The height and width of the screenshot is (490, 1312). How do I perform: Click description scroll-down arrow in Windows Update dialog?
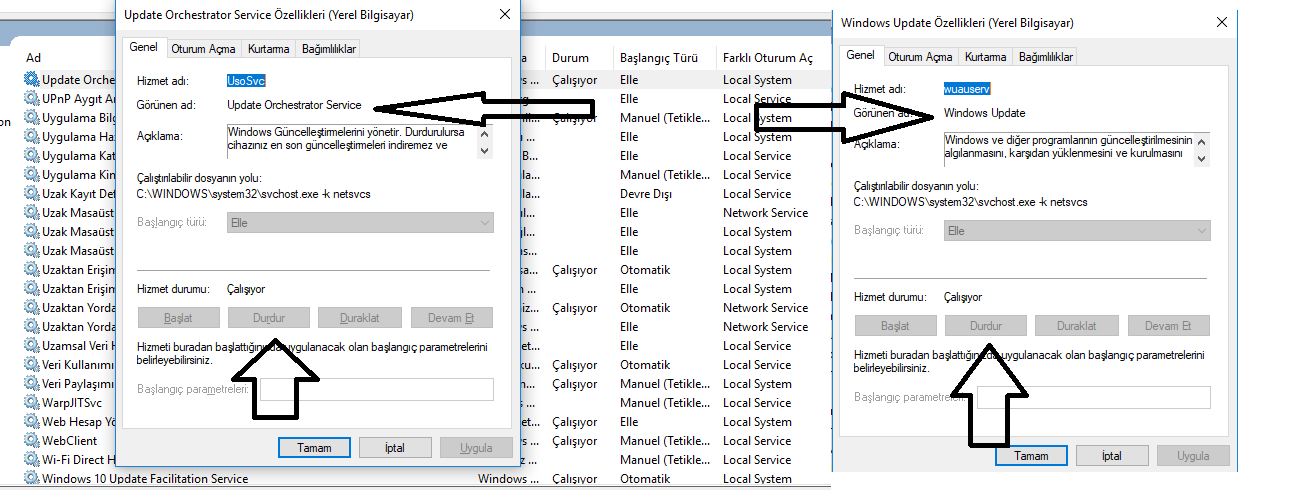pos(1203,158)
